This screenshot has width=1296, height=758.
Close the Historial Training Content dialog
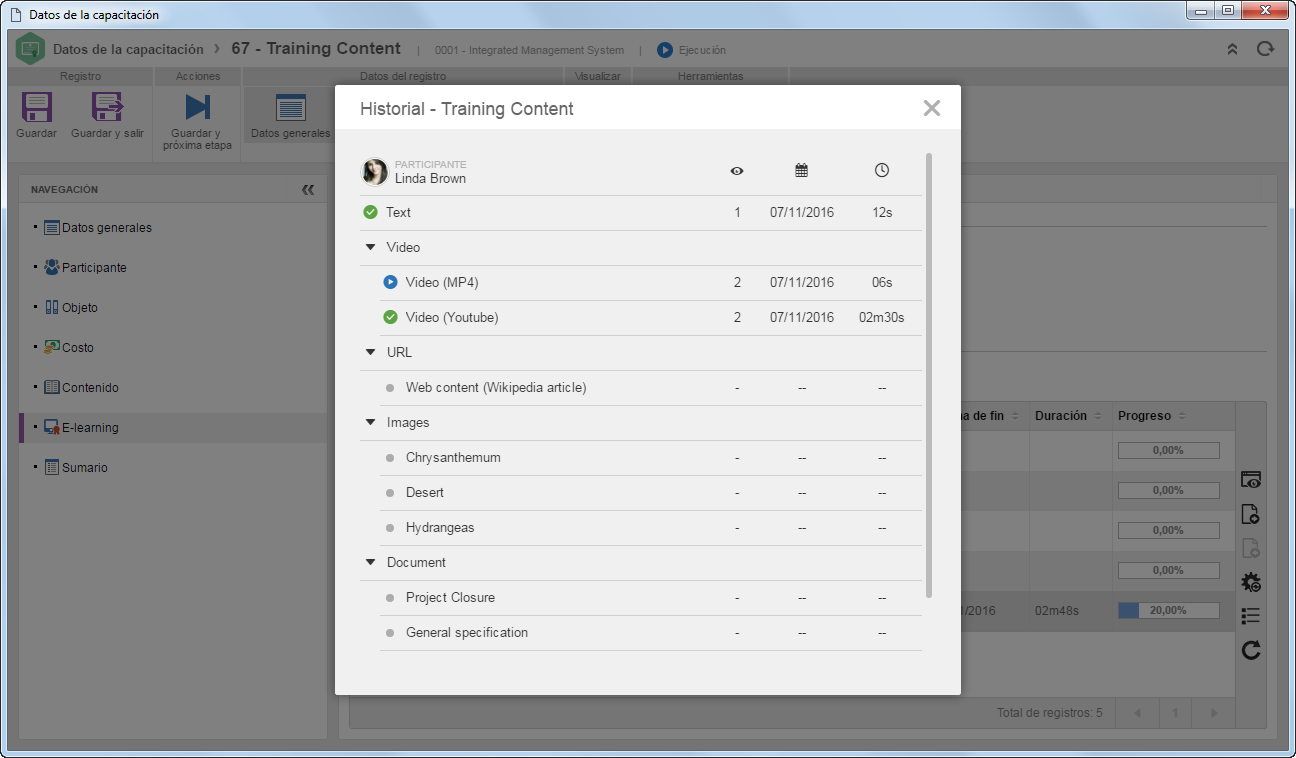[x=932, y=108]
